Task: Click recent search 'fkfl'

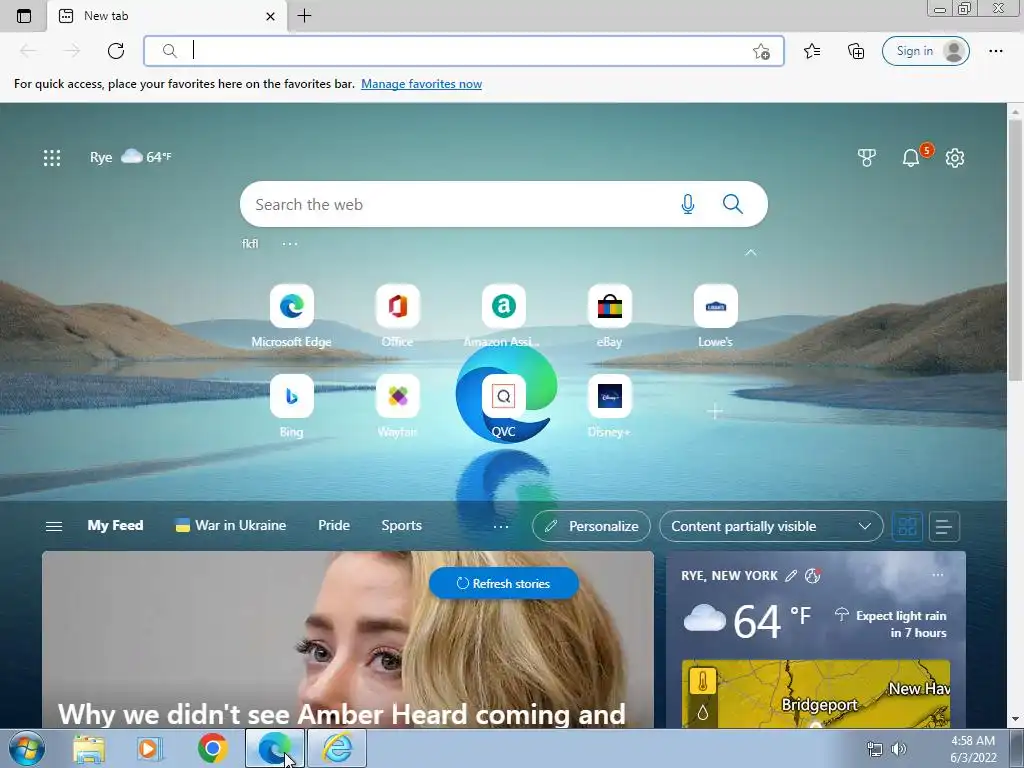Action: [250, 244]
